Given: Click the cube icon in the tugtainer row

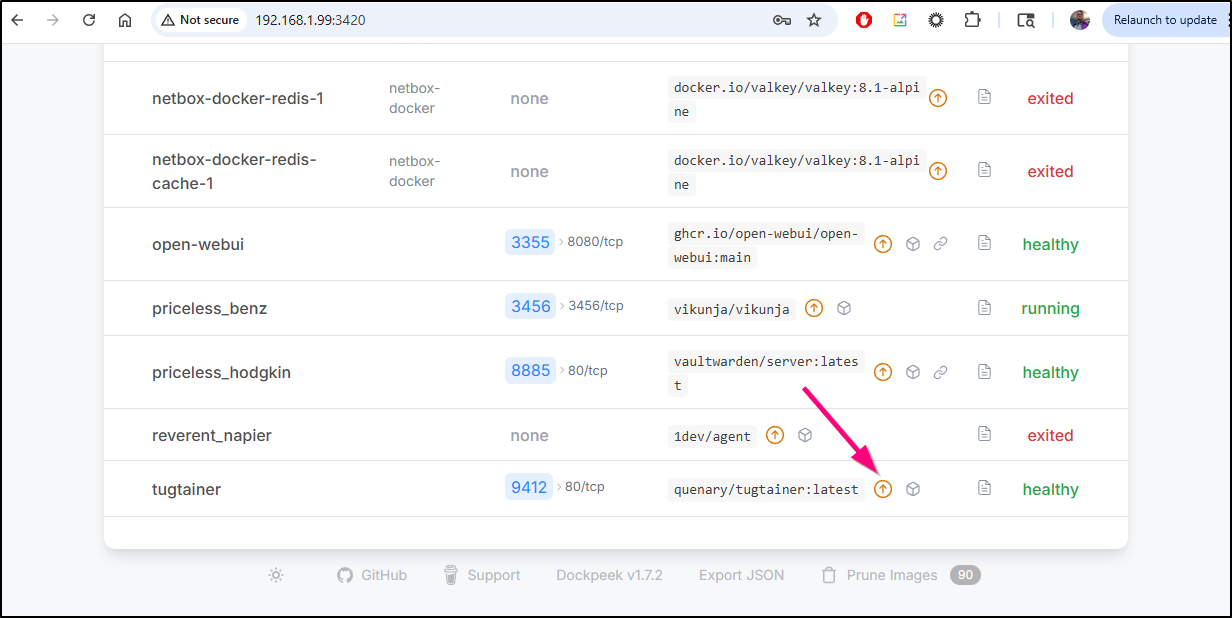Looking at the screenshot, I should pyautogui.click(x=912, y=489).
